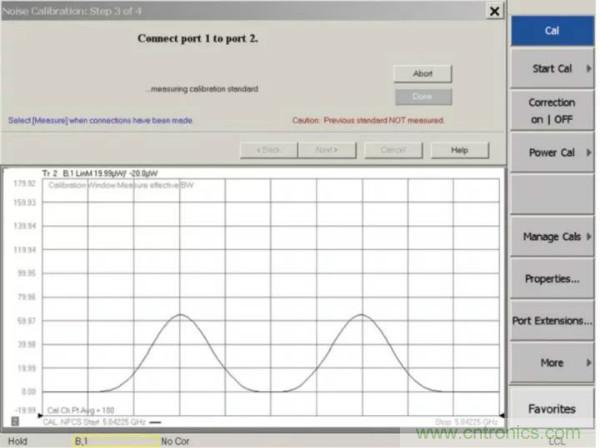Toggle Correction on/OFF softkey
This screenshot has width=600, height=448.
[553, 109]
